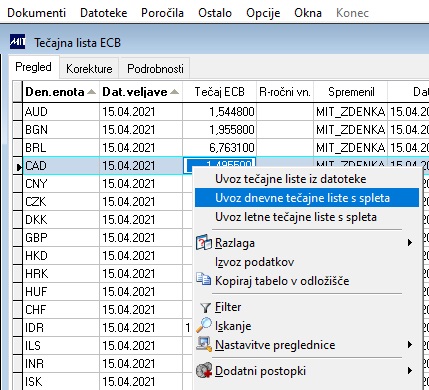Switch to the Podrobnosti tab

155,69
